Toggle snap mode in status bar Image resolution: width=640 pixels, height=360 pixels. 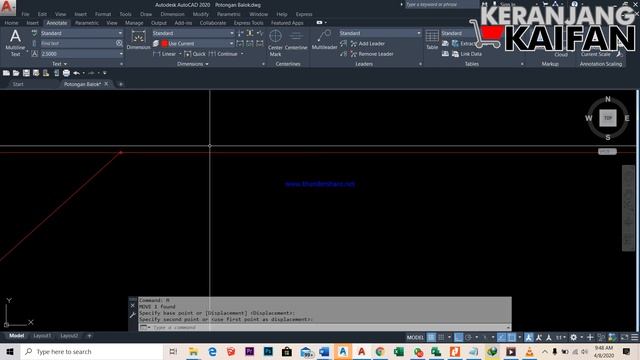pos(441,337)
